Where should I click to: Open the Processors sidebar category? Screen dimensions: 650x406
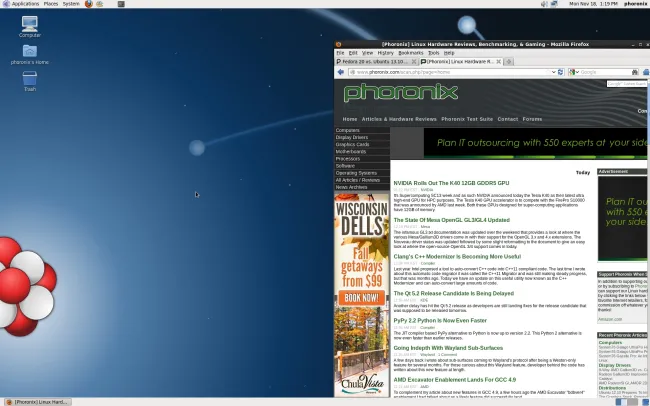pos(362,159)
